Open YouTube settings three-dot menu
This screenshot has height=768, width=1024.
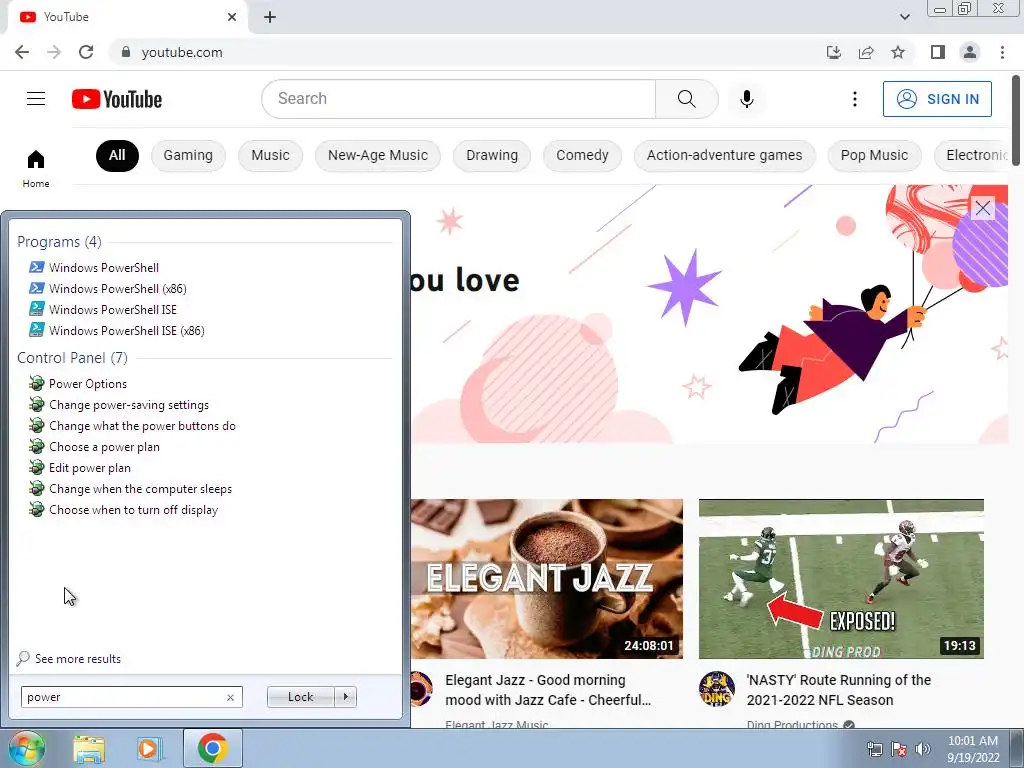coord(854,99)
